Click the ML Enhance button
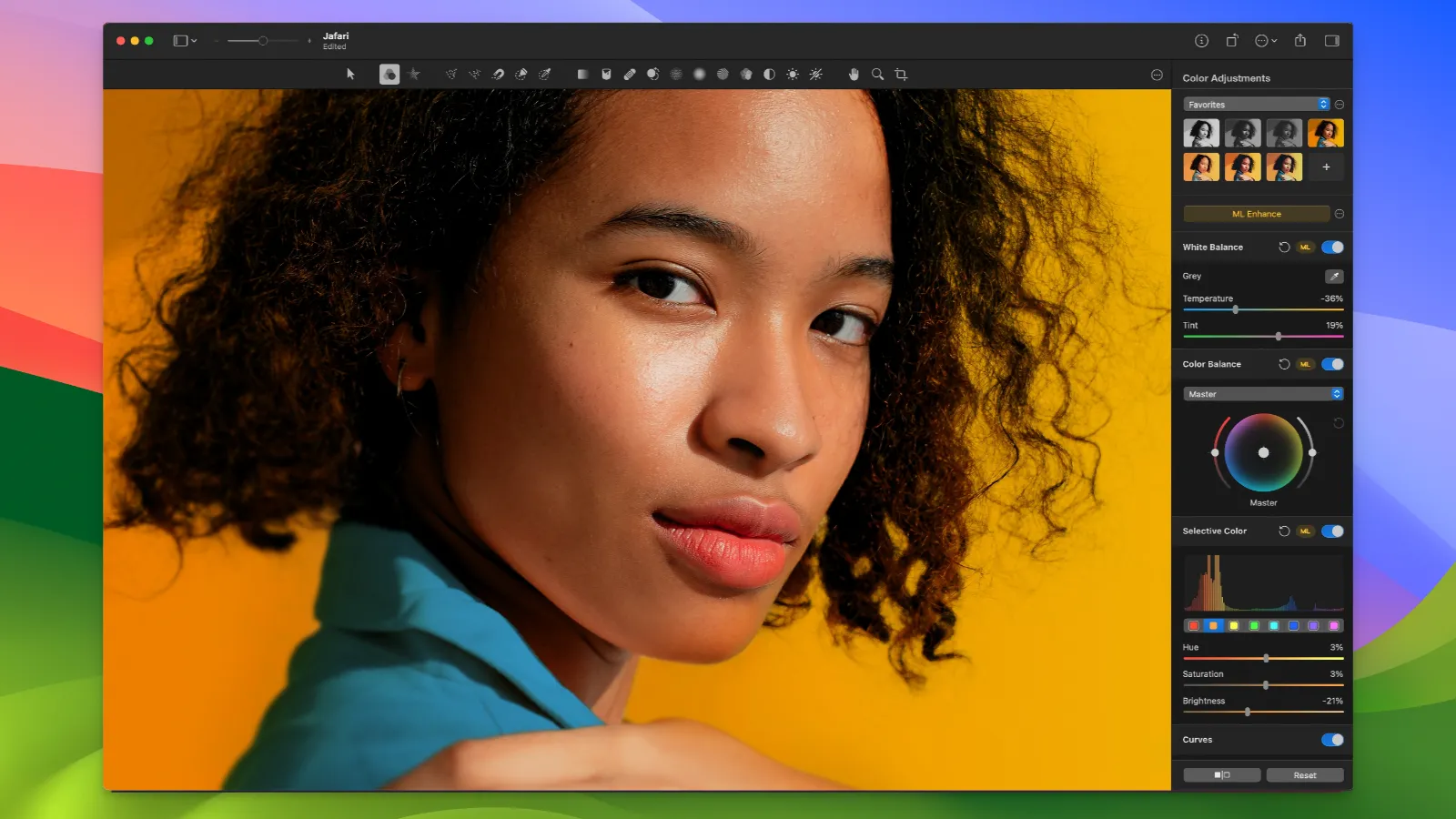The image size is (1456, 819). pos(1256,213)
